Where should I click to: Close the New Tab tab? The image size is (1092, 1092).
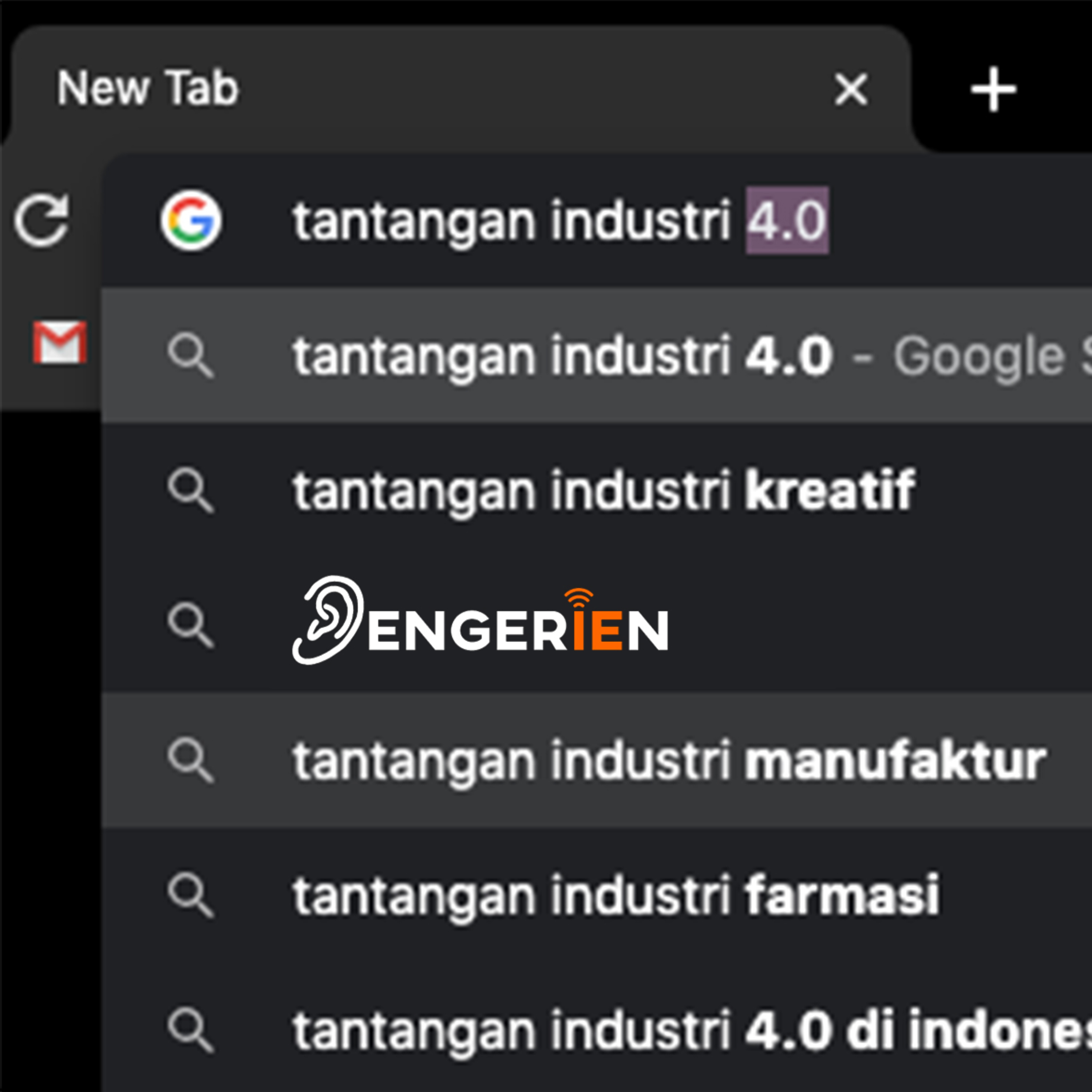click(851, 89)
